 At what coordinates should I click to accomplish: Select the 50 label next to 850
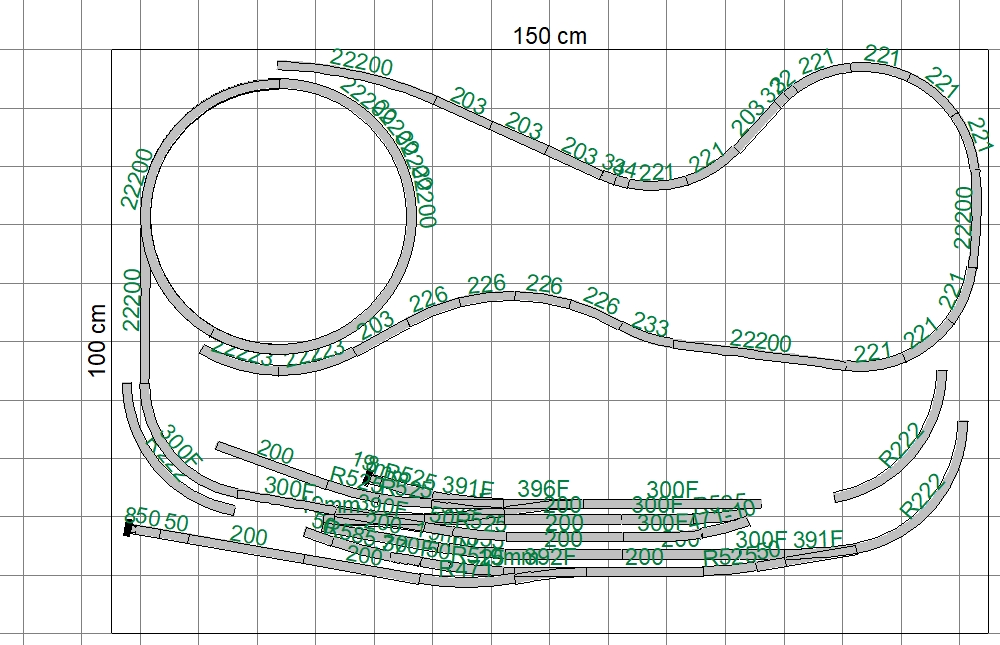tap(176, 523)
